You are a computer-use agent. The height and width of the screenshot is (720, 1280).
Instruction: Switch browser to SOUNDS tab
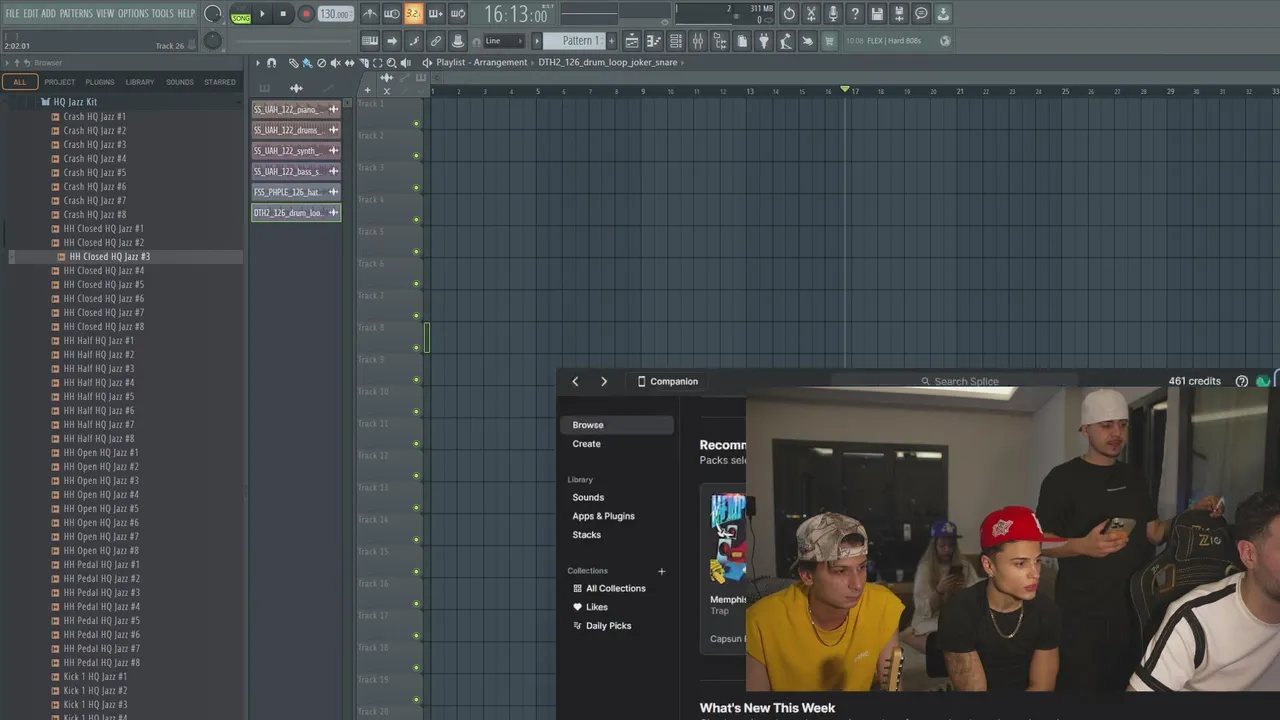click(180, 82)
